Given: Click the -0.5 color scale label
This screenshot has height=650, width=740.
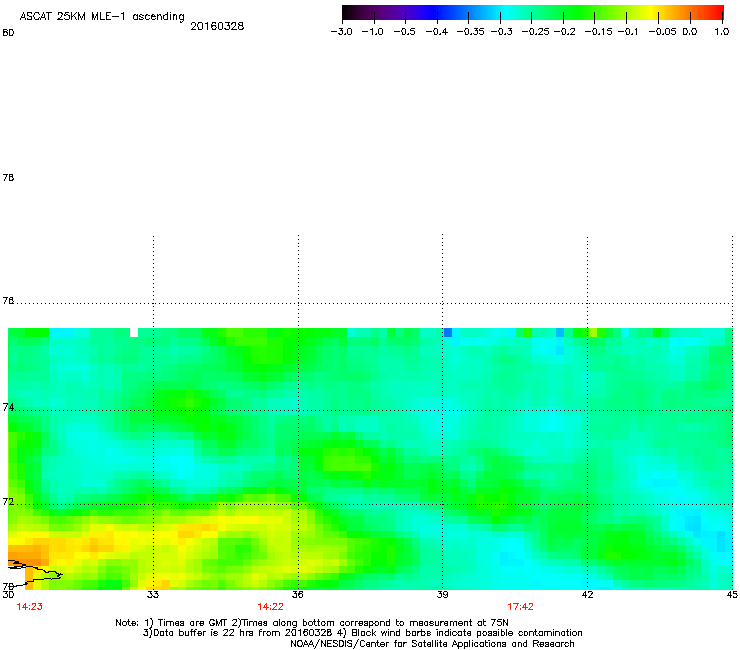Looking at the screenshot, I should (x=404, y=32).
